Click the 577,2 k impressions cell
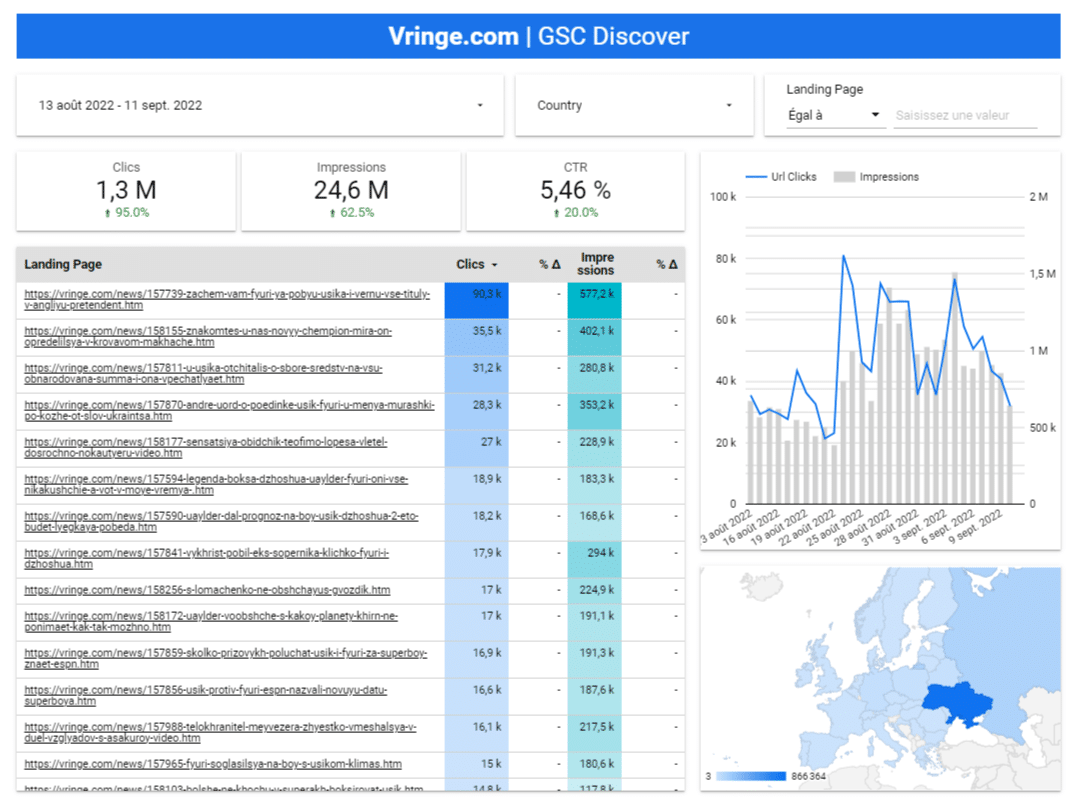The height and width of the screenshot is (808, 1076). point(594,300)
